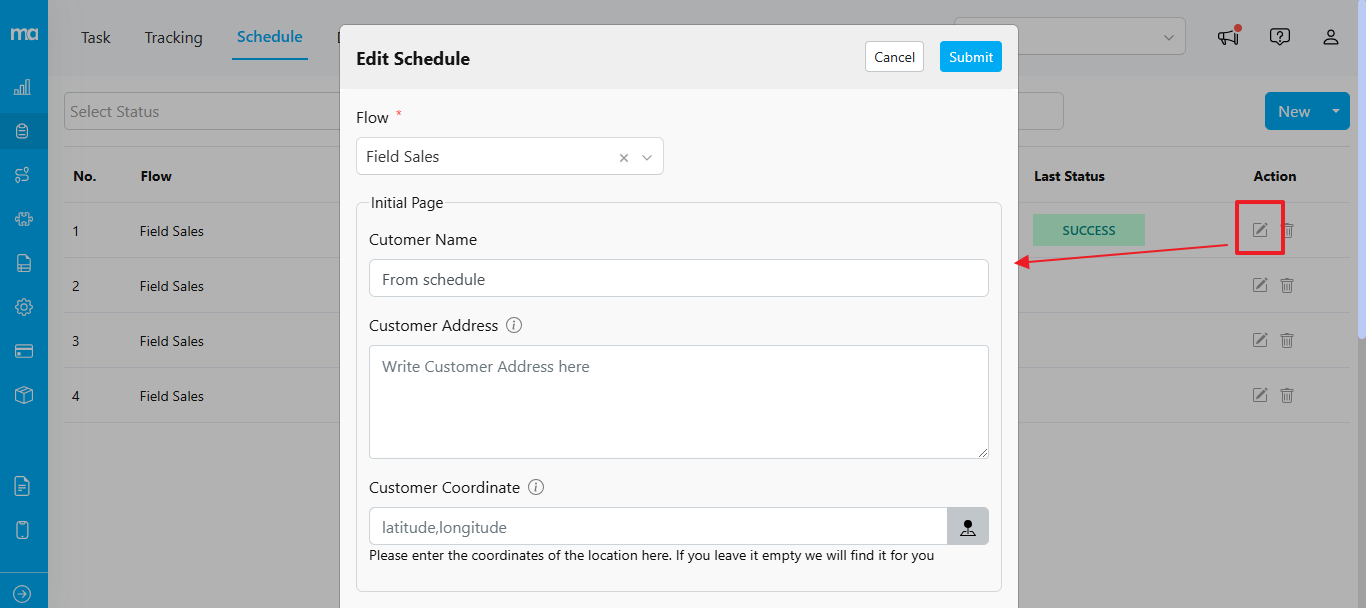The height and width of the screenshot is (608, 1366).
Task: Expand the arrow next to New button
Action: [1336, 111]
